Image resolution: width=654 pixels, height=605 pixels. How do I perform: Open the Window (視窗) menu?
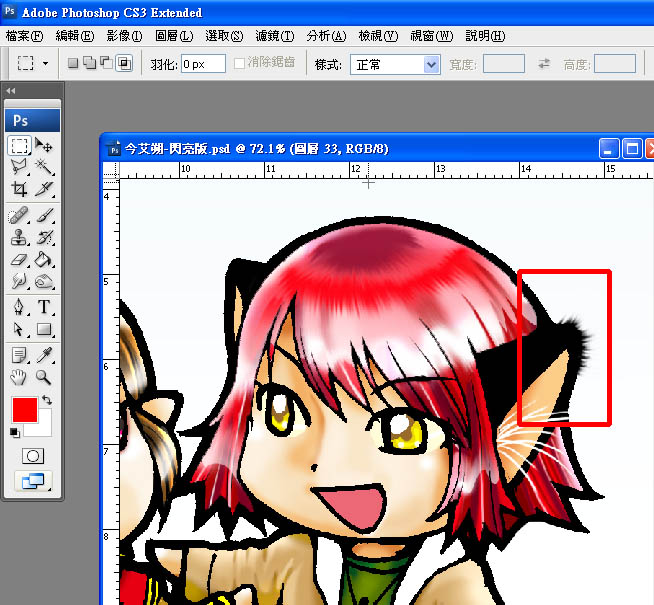431,36
